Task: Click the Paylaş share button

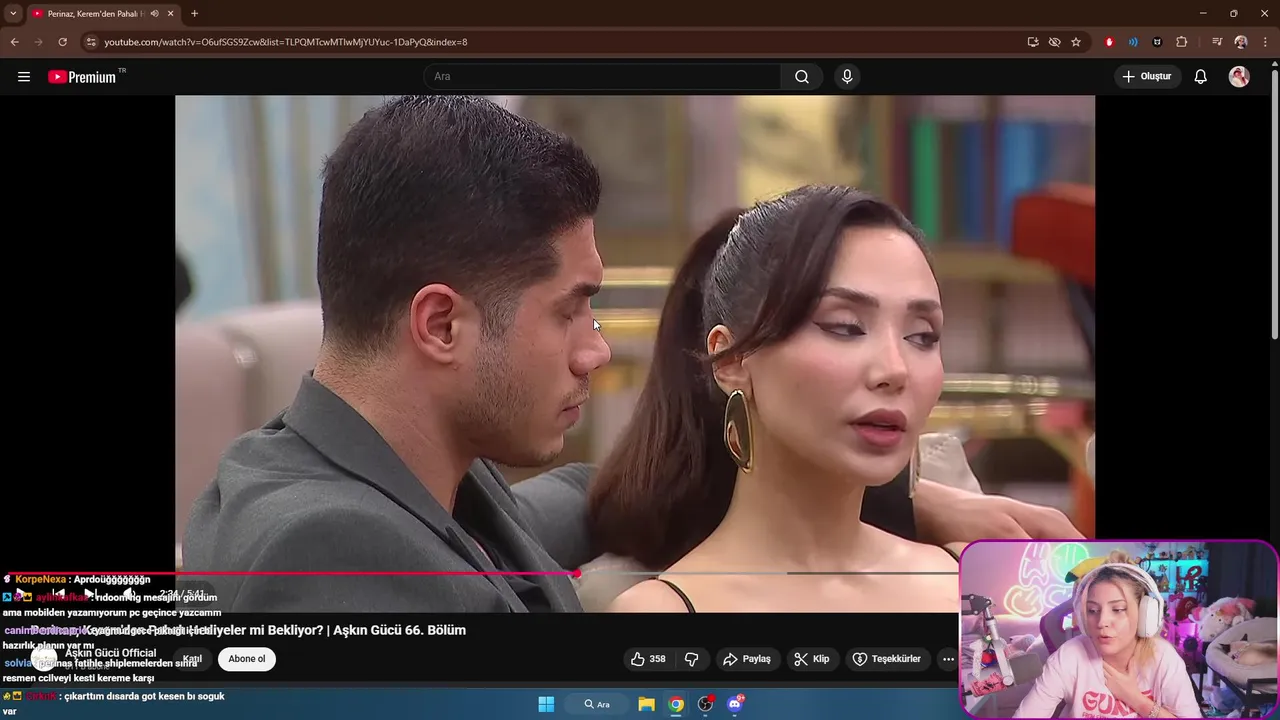Action: (747, 659)
